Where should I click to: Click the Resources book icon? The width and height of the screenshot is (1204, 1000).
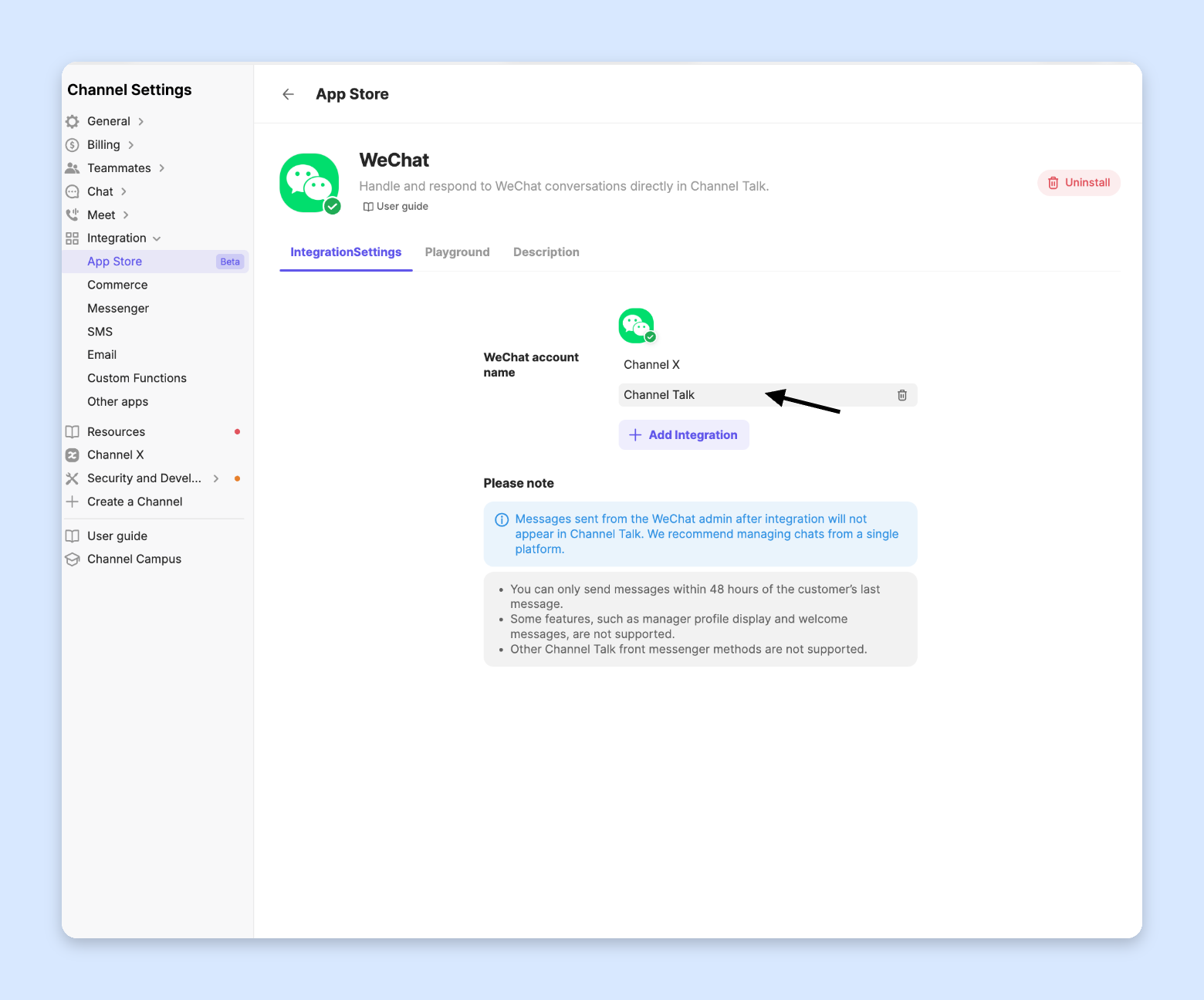click(x=73, y=432)
